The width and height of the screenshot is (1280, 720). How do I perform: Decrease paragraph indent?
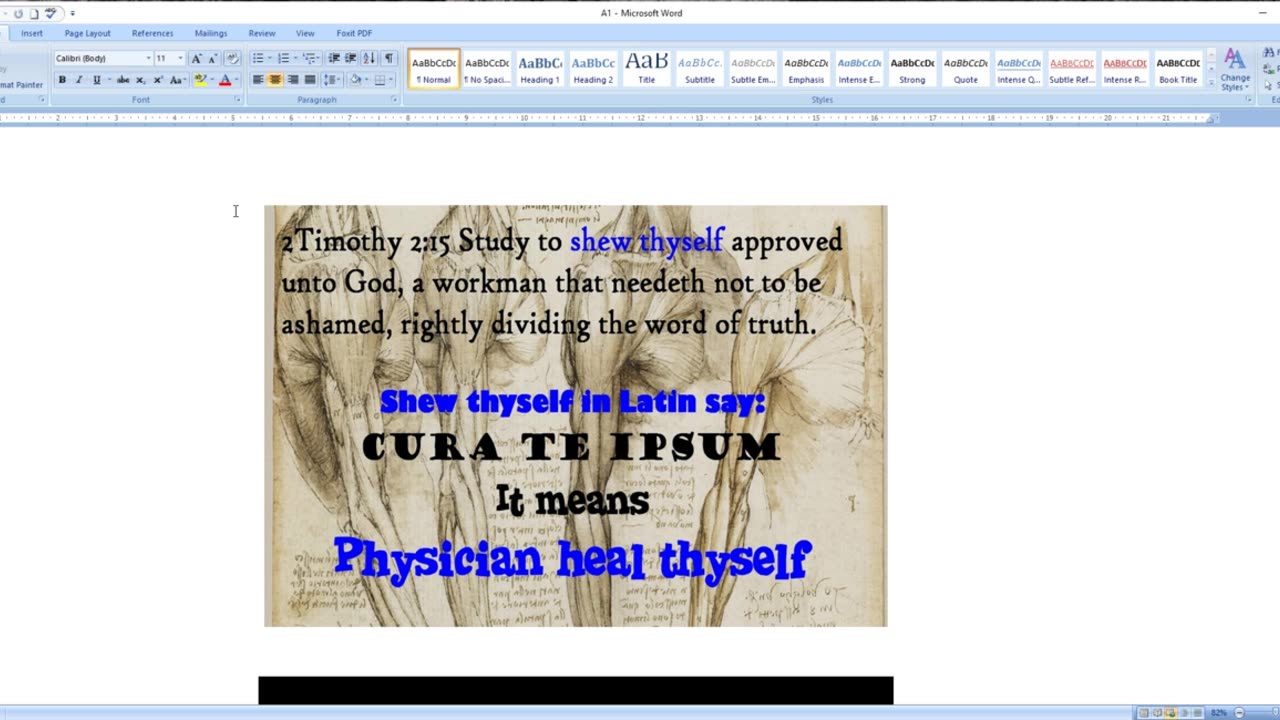(334, 59)
